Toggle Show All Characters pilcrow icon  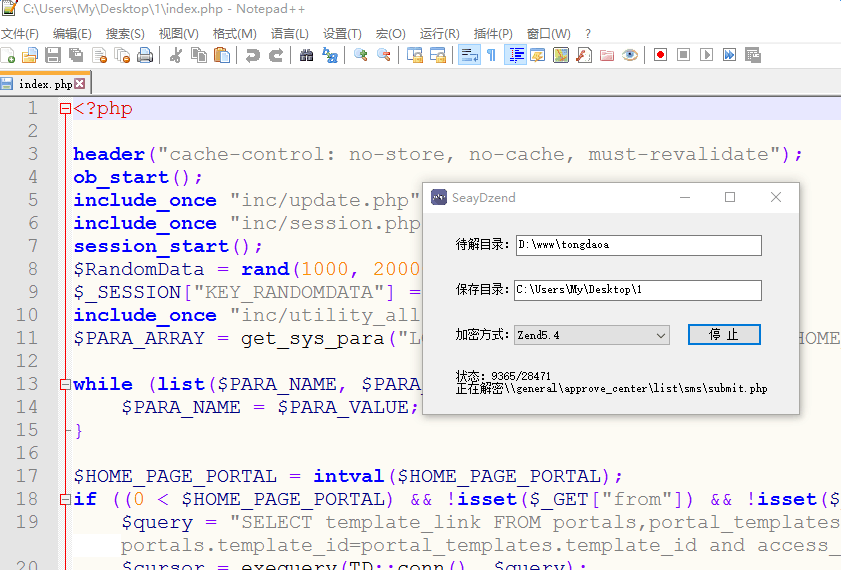[x=491, y=55]
